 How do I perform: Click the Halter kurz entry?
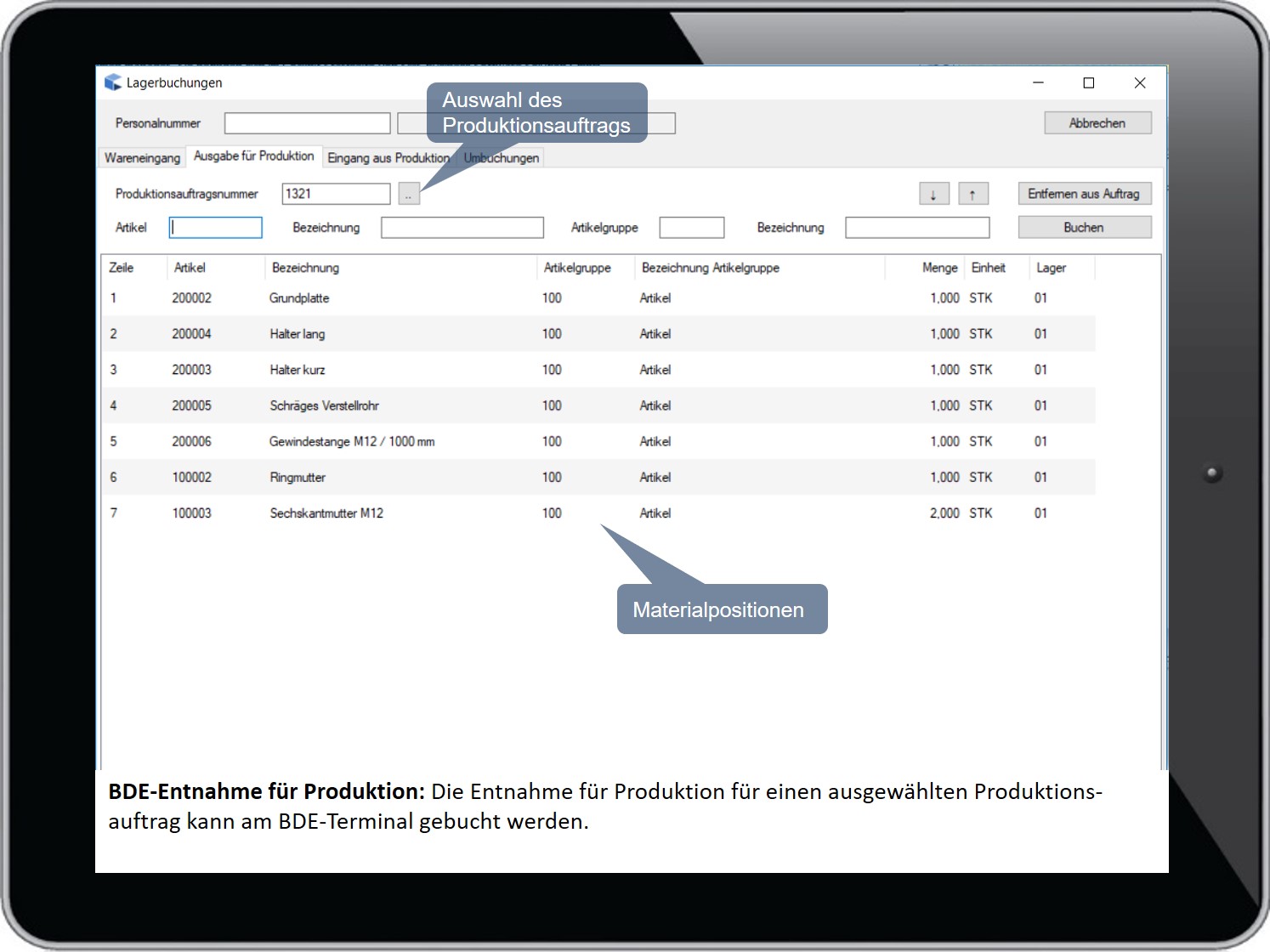pos(298,370)
